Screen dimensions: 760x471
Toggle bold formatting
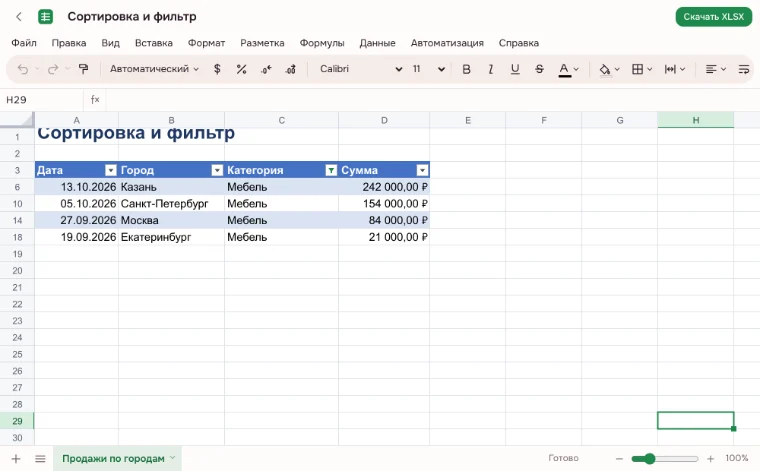466,69
